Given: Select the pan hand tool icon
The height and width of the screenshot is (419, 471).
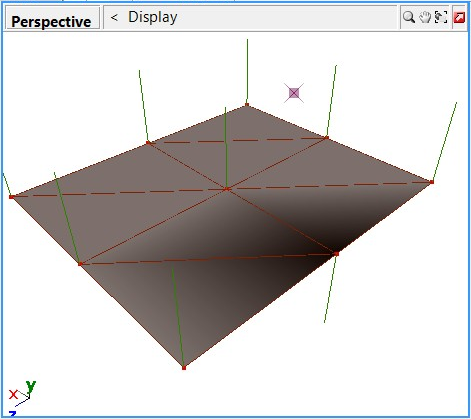Looking at the screenshot, I should pyautogui.click(x=425, y=17).
